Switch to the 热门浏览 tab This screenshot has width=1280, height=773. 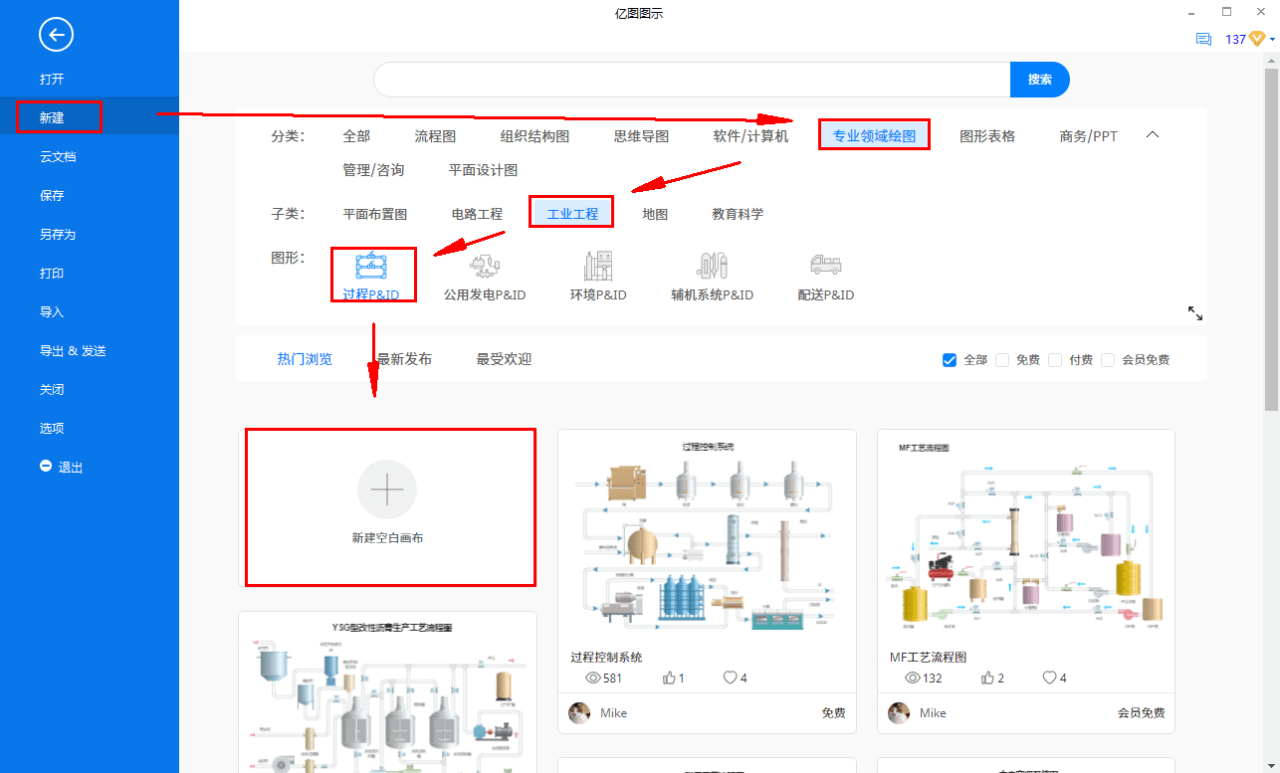304,359
